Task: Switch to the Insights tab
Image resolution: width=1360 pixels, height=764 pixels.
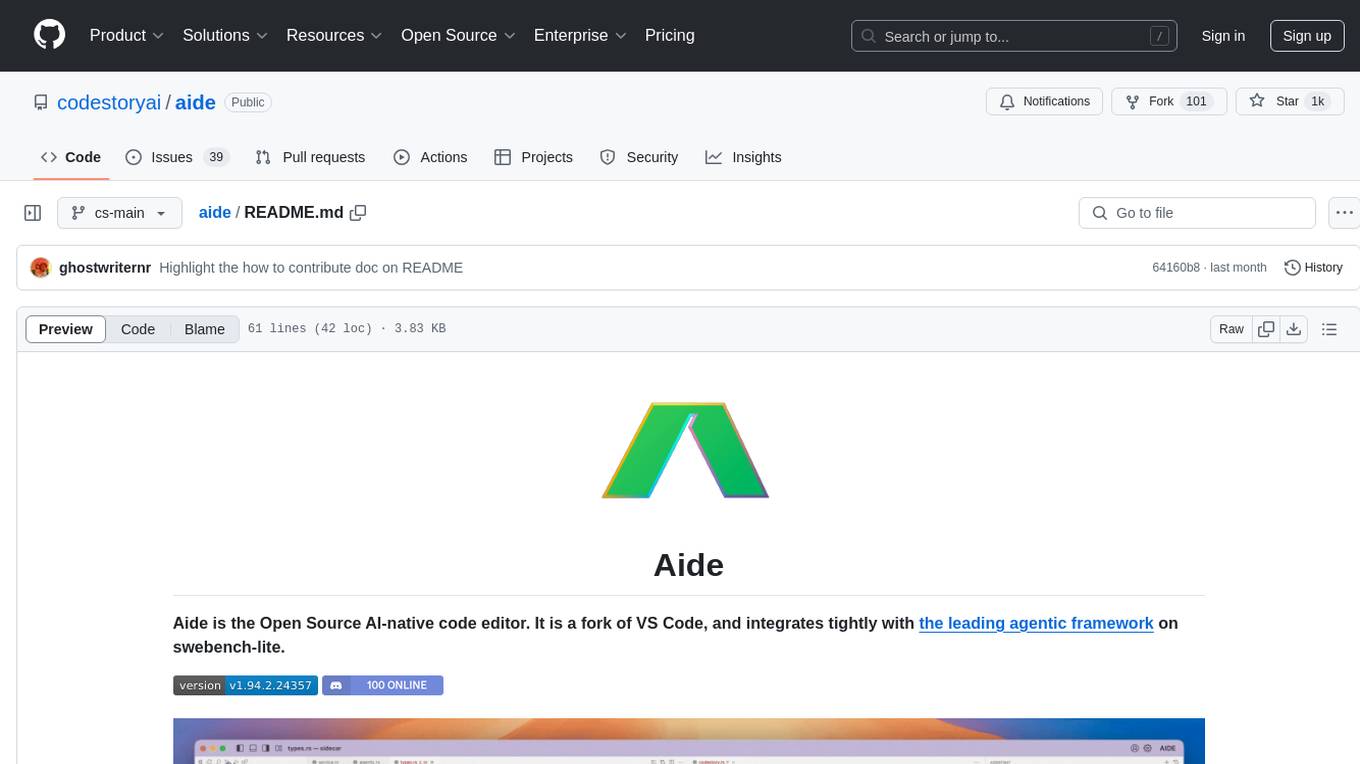Action: coord(743,157)
